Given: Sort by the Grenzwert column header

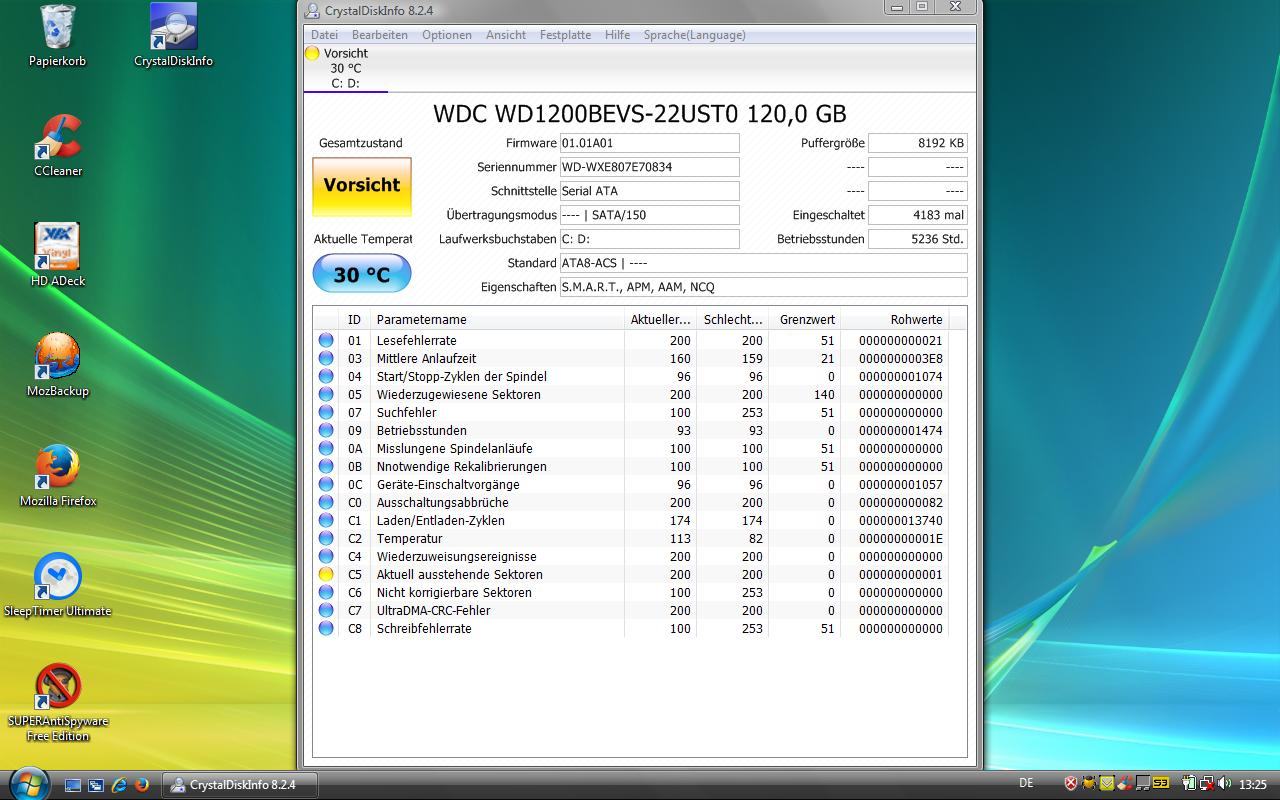Looking at the screenshot, I should coord(804,320).
